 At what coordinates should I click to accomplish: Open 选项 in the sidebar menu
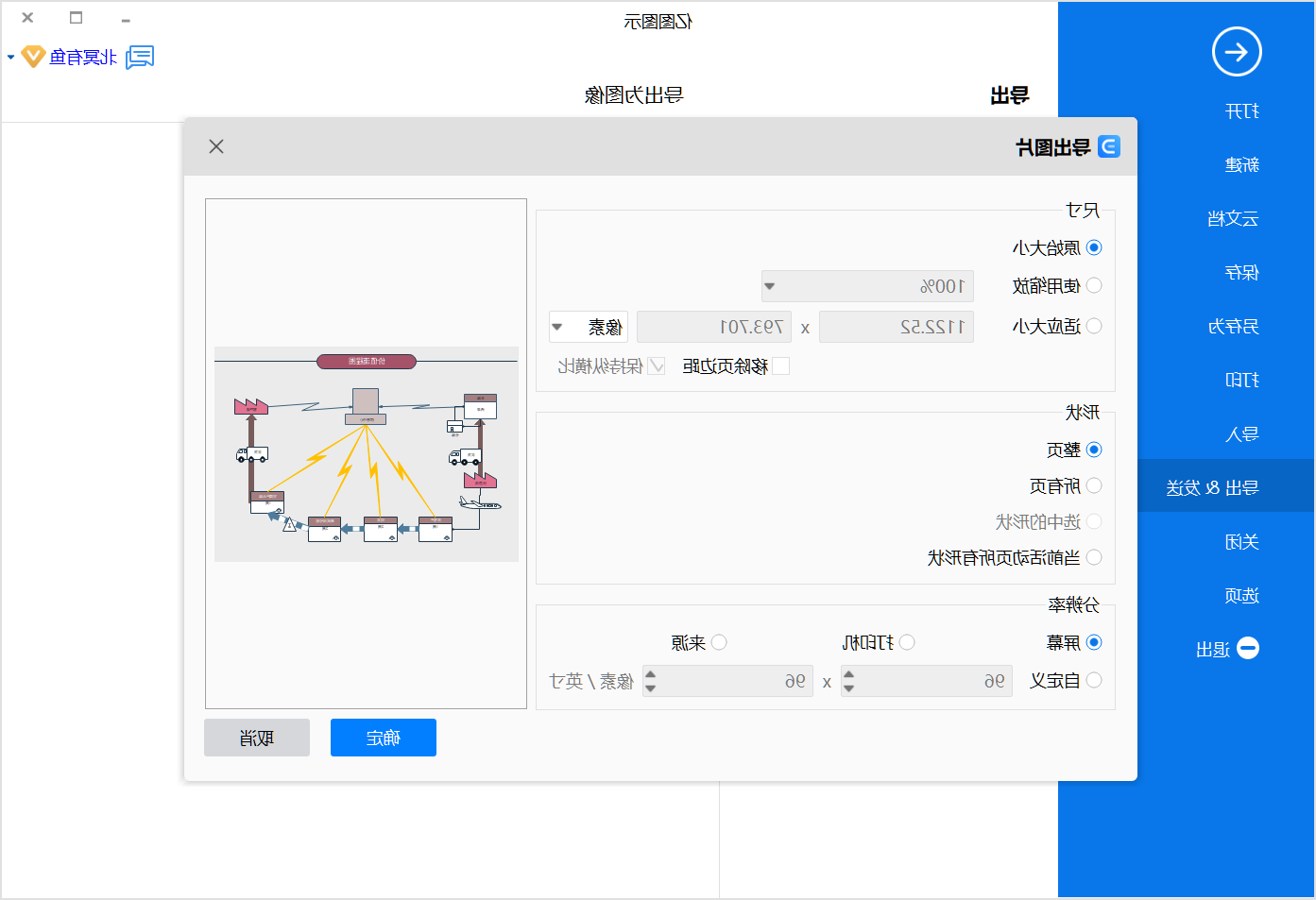1241,596
